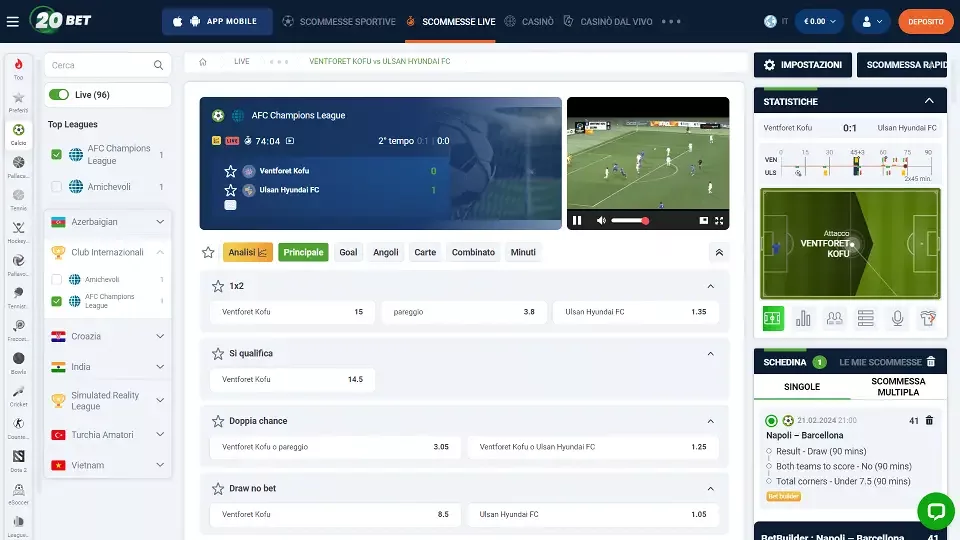Pause the live video stream

click(x=577, y=220)
